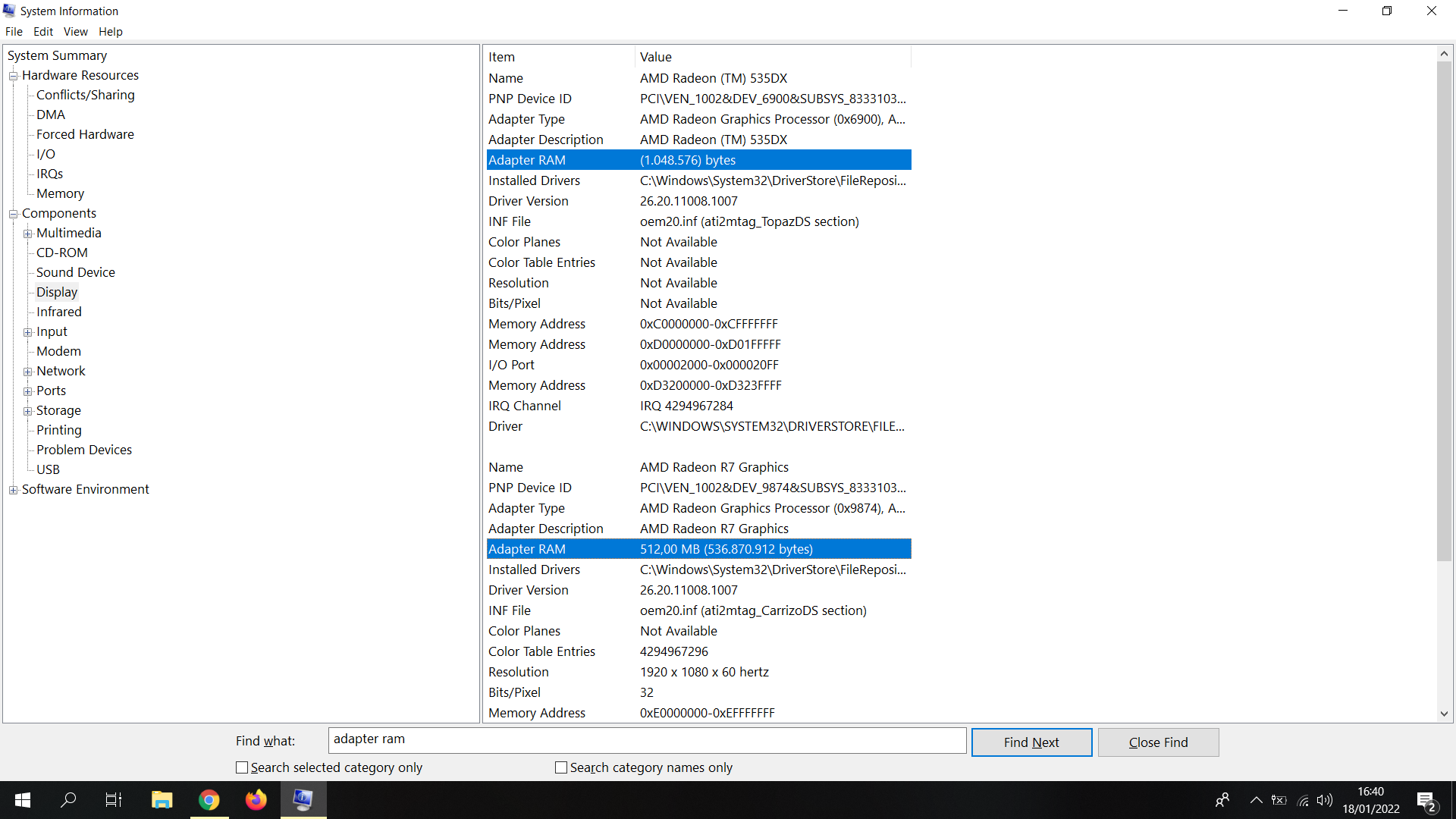
Task: Select Infrared in the tree
Action: (59, 312)
